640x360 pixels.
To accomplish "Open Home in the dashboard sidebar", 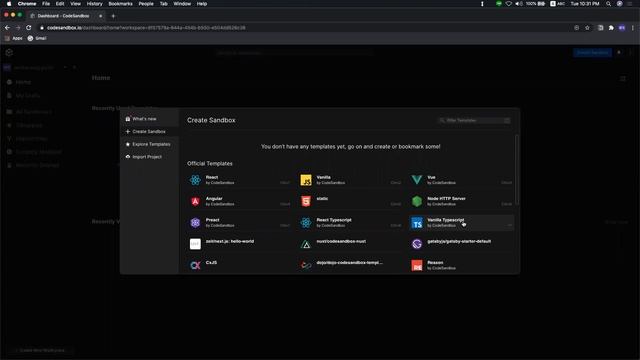I will coord(23,82).
